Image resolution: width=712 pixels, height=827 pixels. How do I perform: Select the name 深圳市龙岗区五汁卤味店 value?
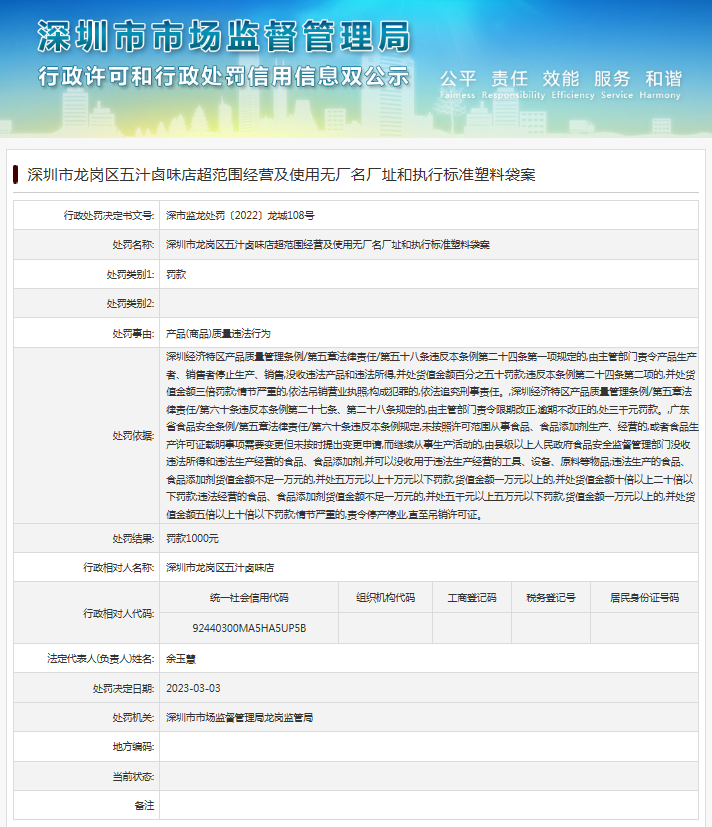click(220, 568)
